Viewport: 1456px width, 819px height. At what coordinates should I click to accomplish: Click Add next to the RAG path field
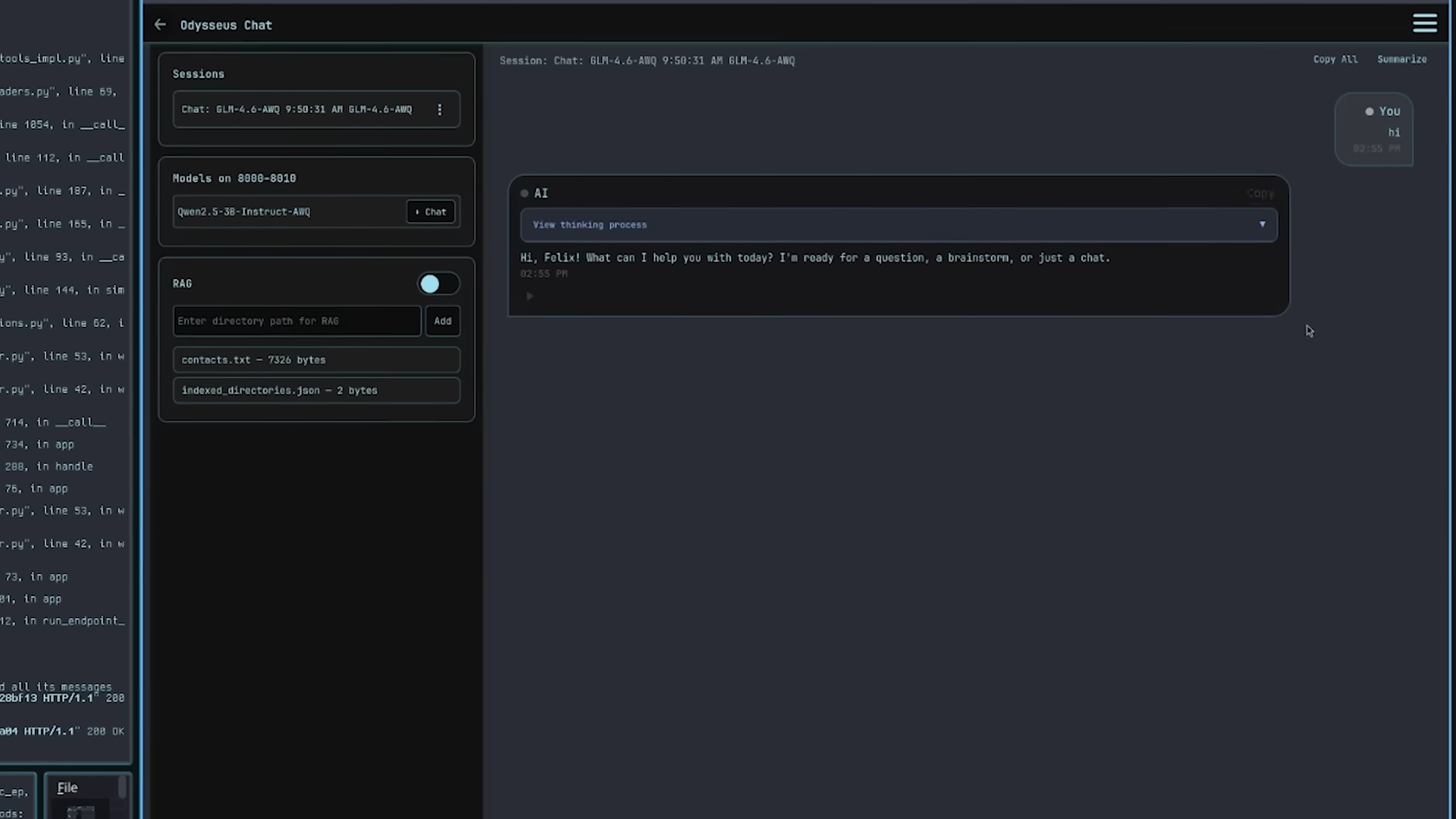coord(442,321)
